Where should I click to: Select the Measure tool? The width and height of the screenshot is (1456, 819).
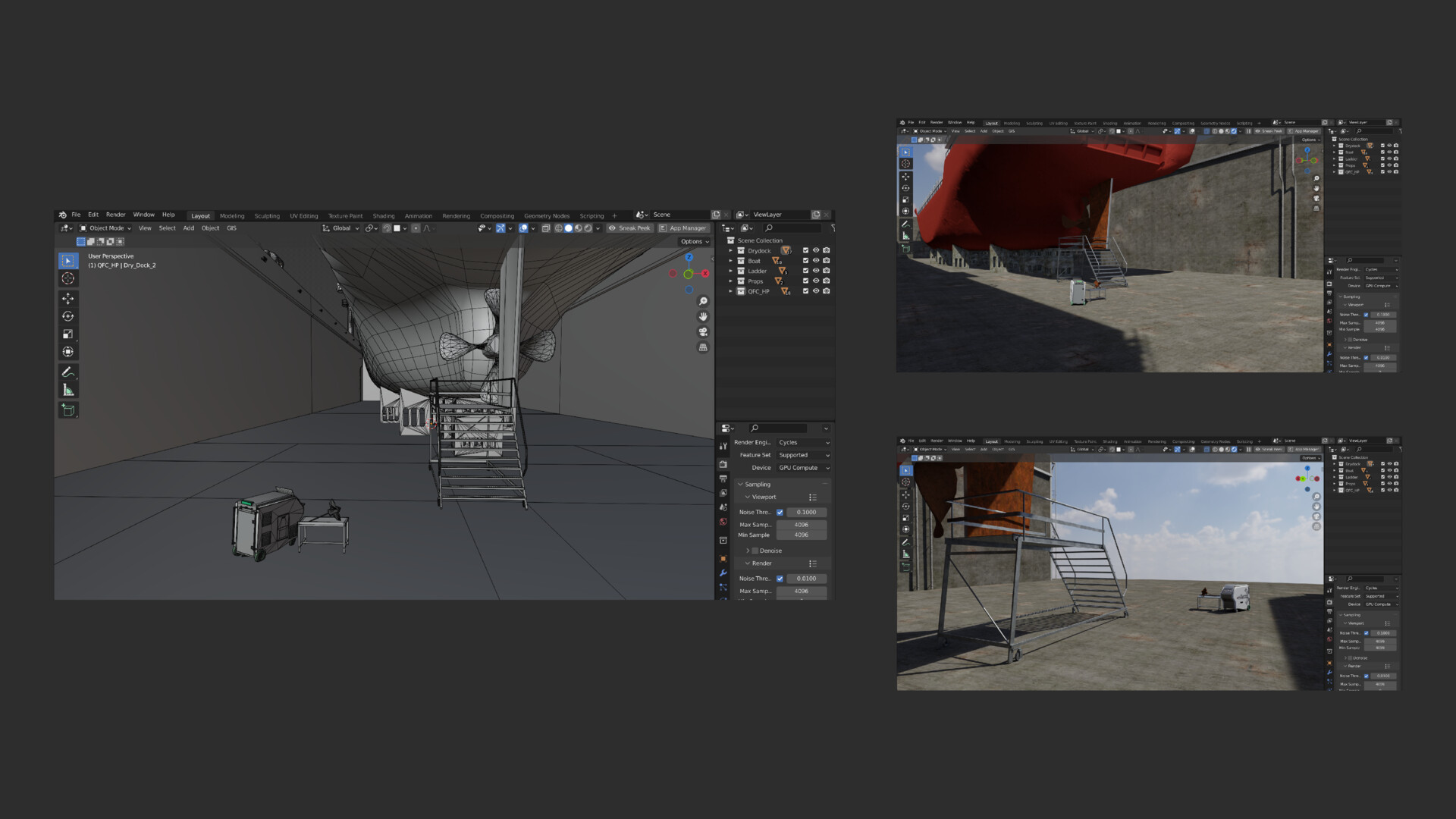click(x=68, y=390)
